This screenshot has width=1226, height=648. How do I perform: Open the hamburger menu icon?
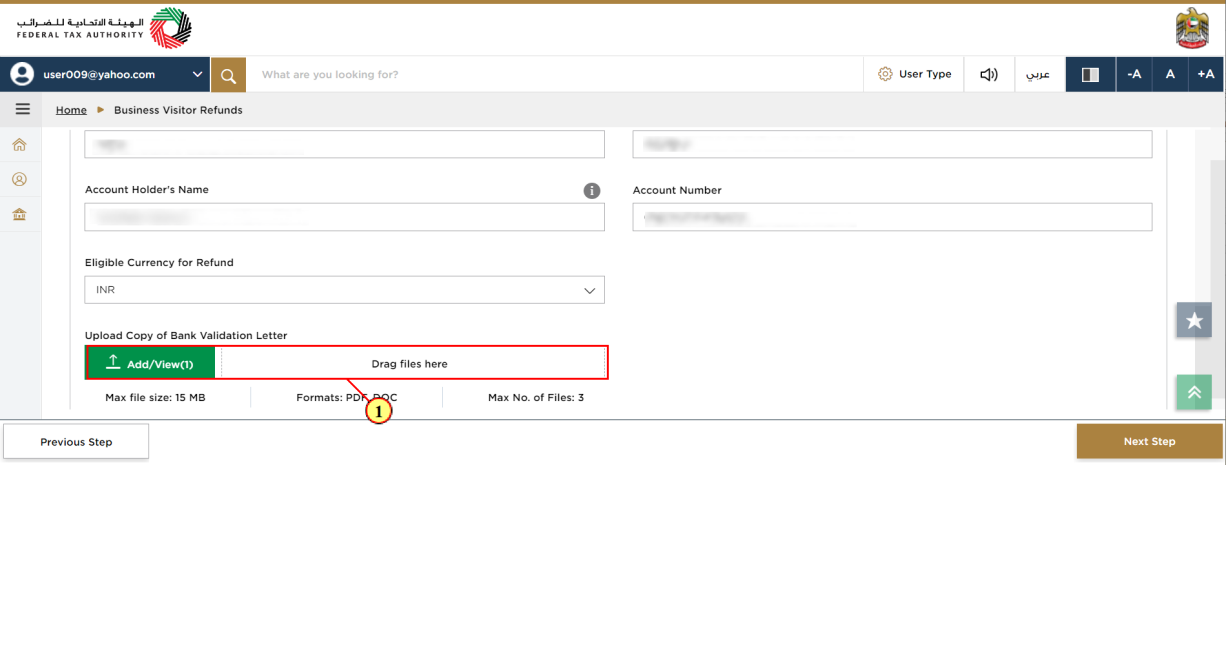point(22,110)
